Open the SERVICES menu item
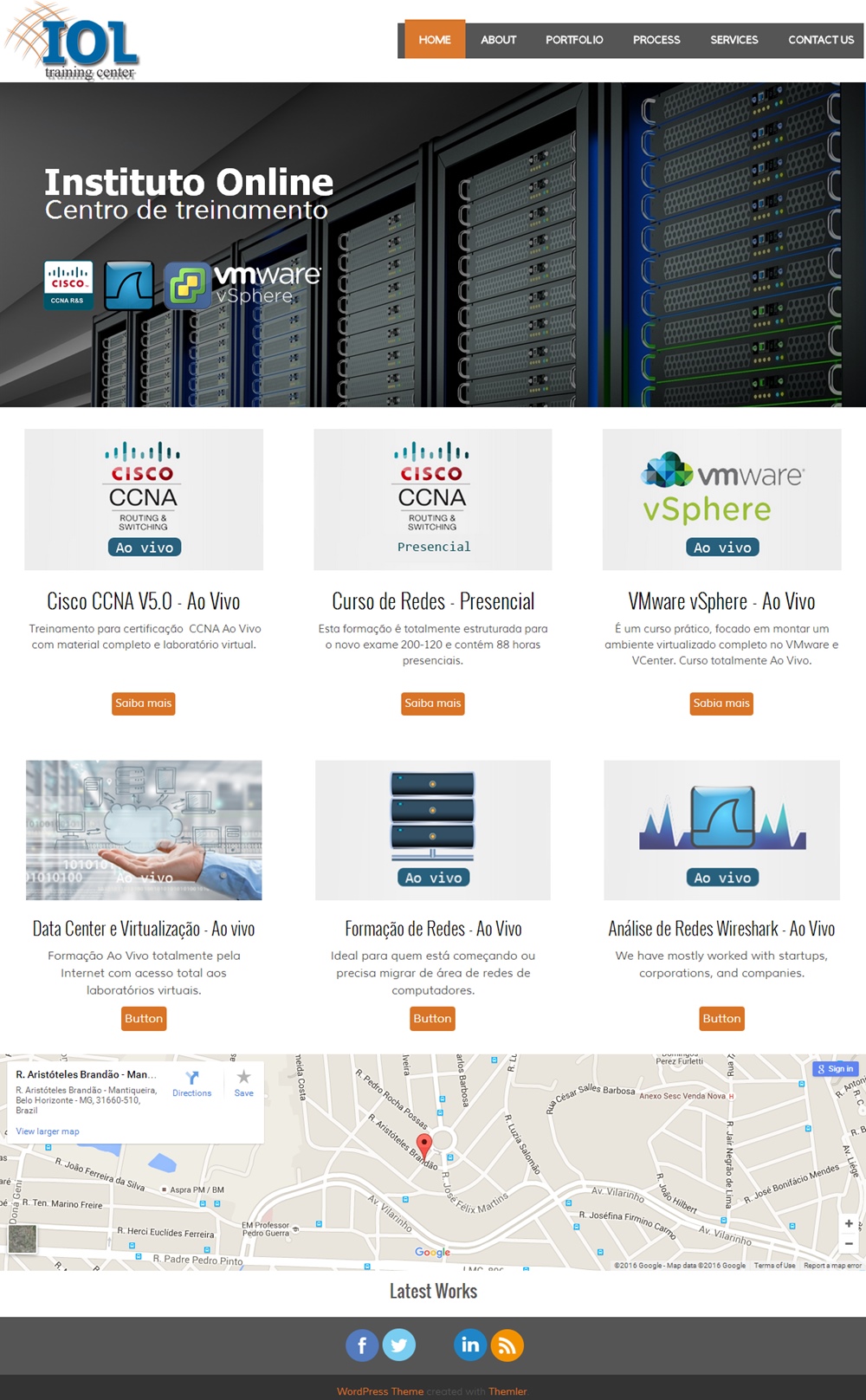Screen dimensions: 866x1400 [734, 40]
